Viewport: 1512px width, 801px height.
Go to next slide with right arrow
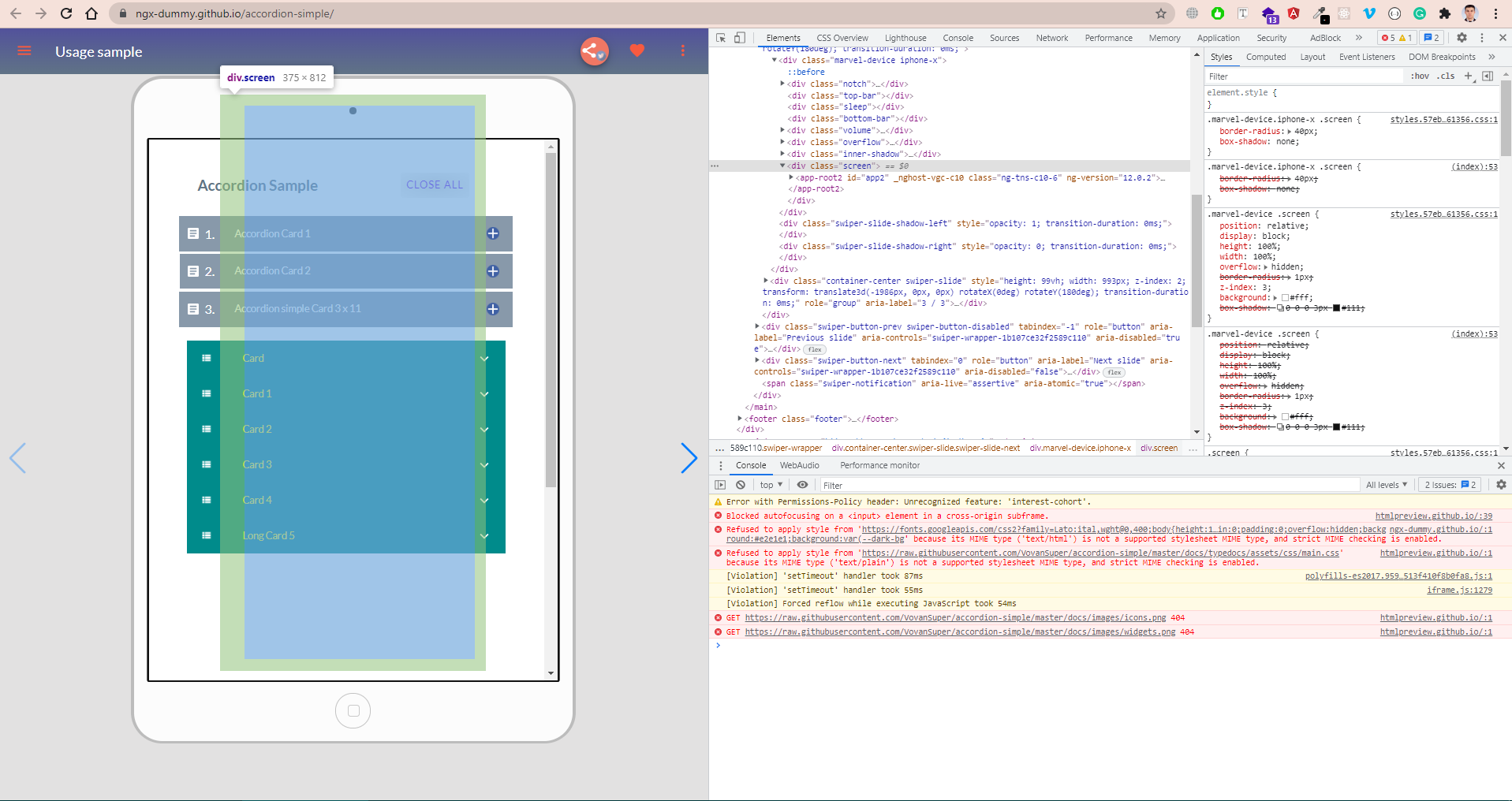coord(689,458)
